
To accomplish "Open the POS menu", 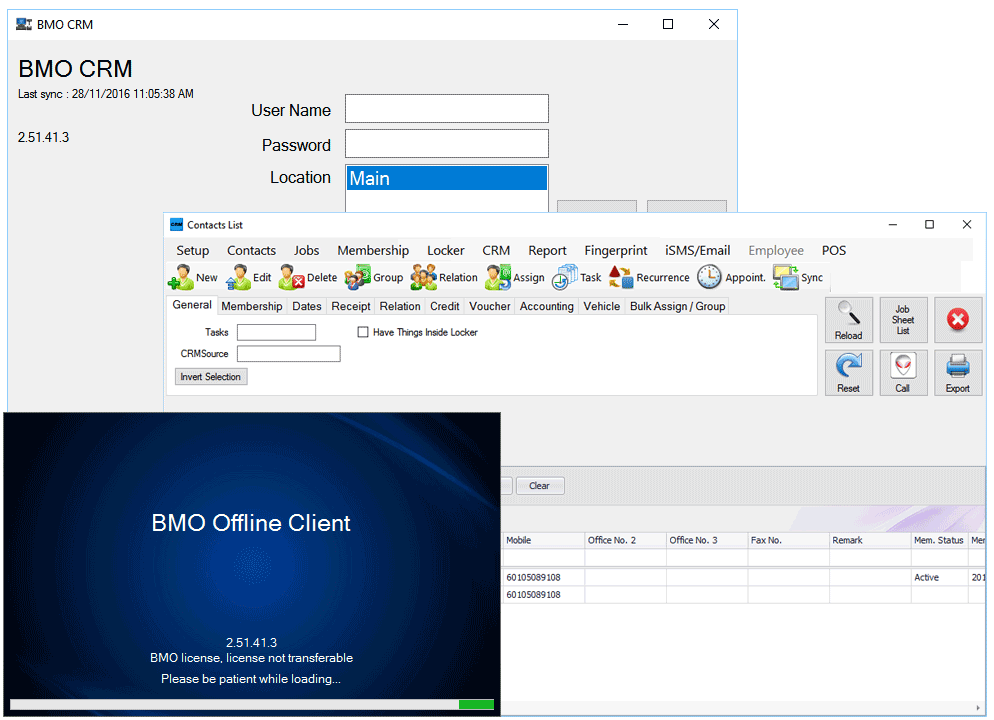I will [x=834, y=250].
